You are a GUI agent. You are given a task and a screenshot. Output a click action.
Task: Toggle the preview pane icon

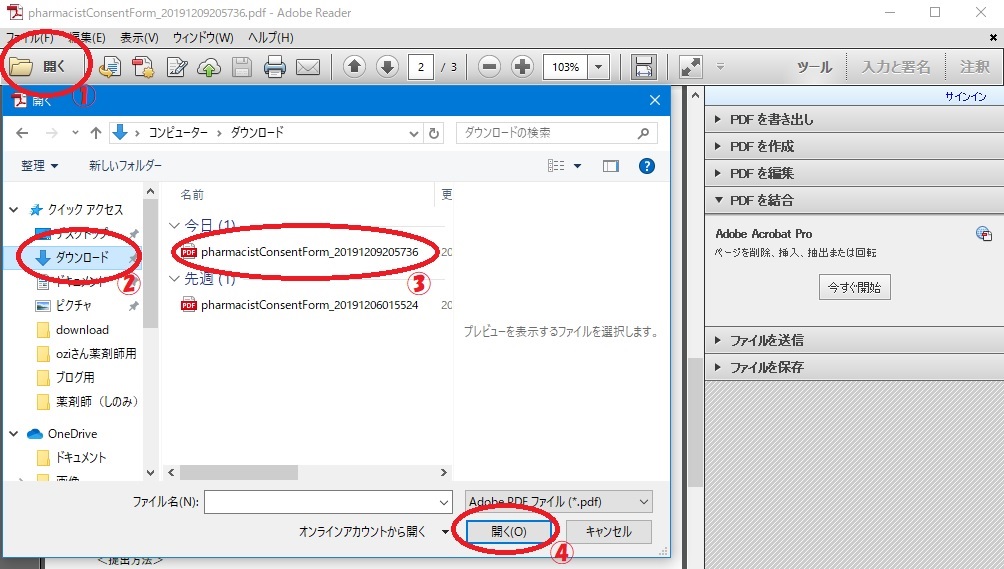611,166
